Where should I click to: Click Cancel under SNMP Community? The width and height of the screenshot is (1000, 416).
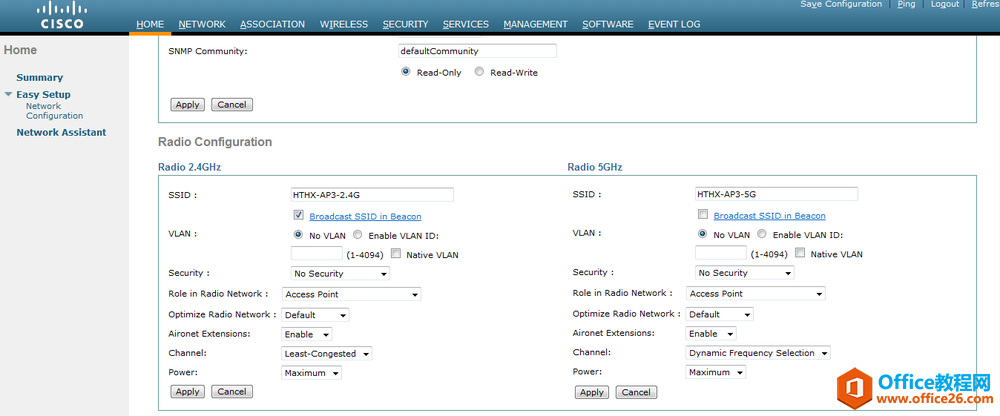(232, 105)
